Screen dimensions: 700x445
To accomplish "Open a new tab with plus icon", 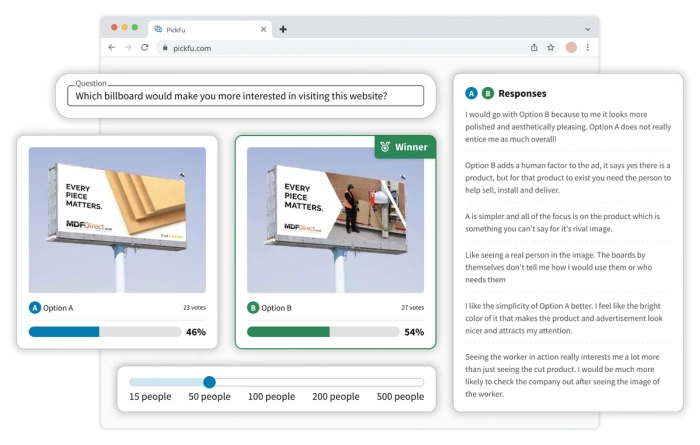I will point(283,29).
